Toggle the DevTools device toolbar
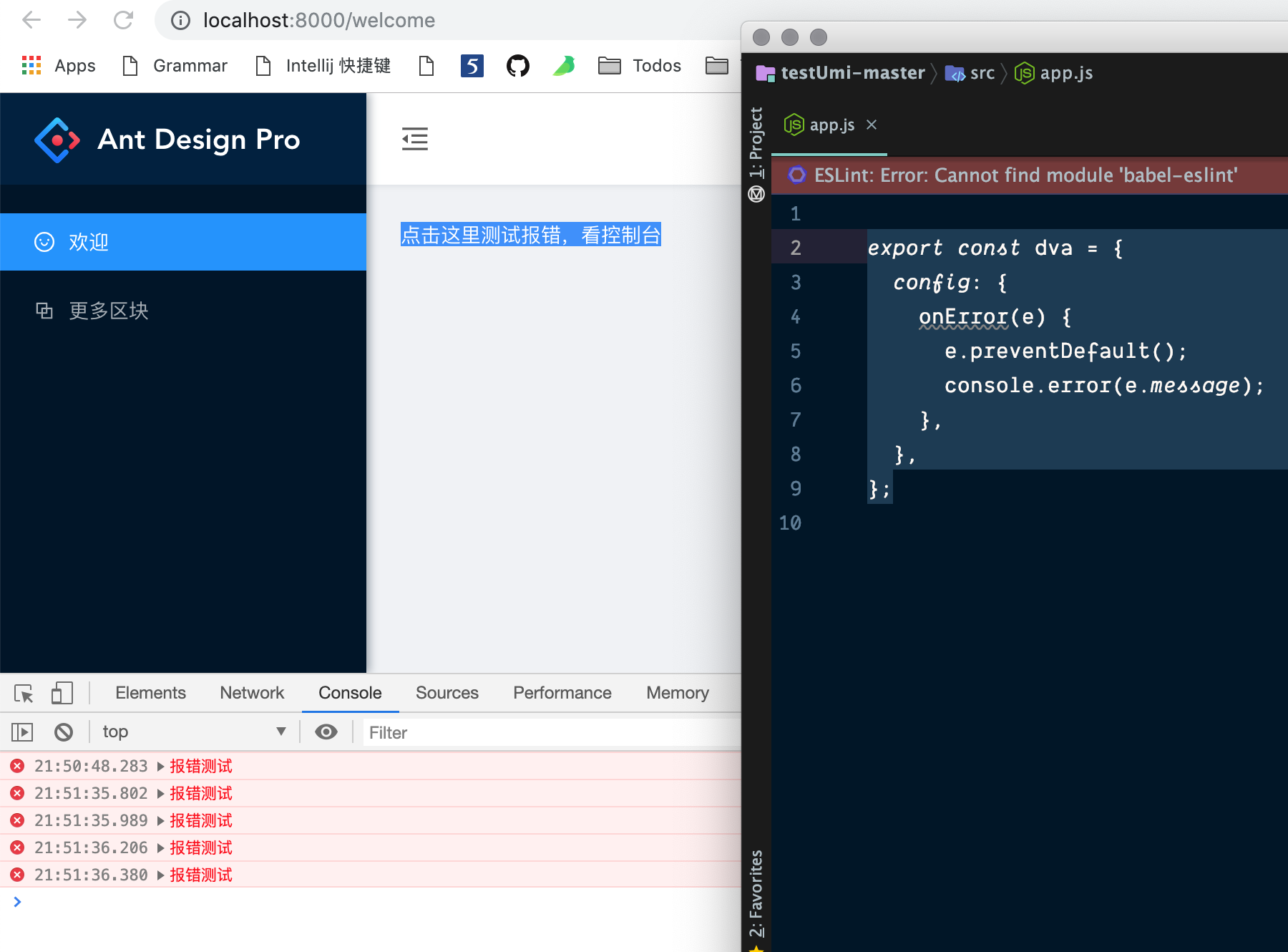The image size is (1288, 952). (62, 693)
